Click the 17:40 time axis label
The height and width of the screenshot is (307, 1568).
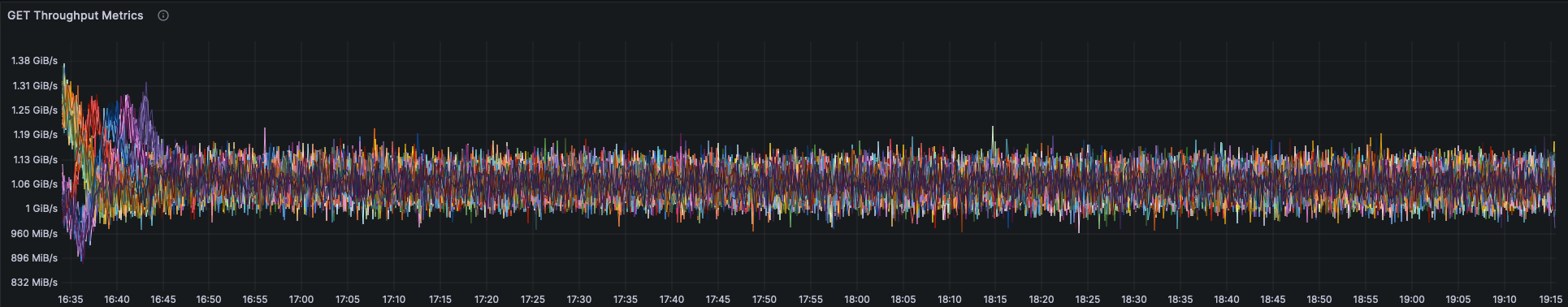672,300
